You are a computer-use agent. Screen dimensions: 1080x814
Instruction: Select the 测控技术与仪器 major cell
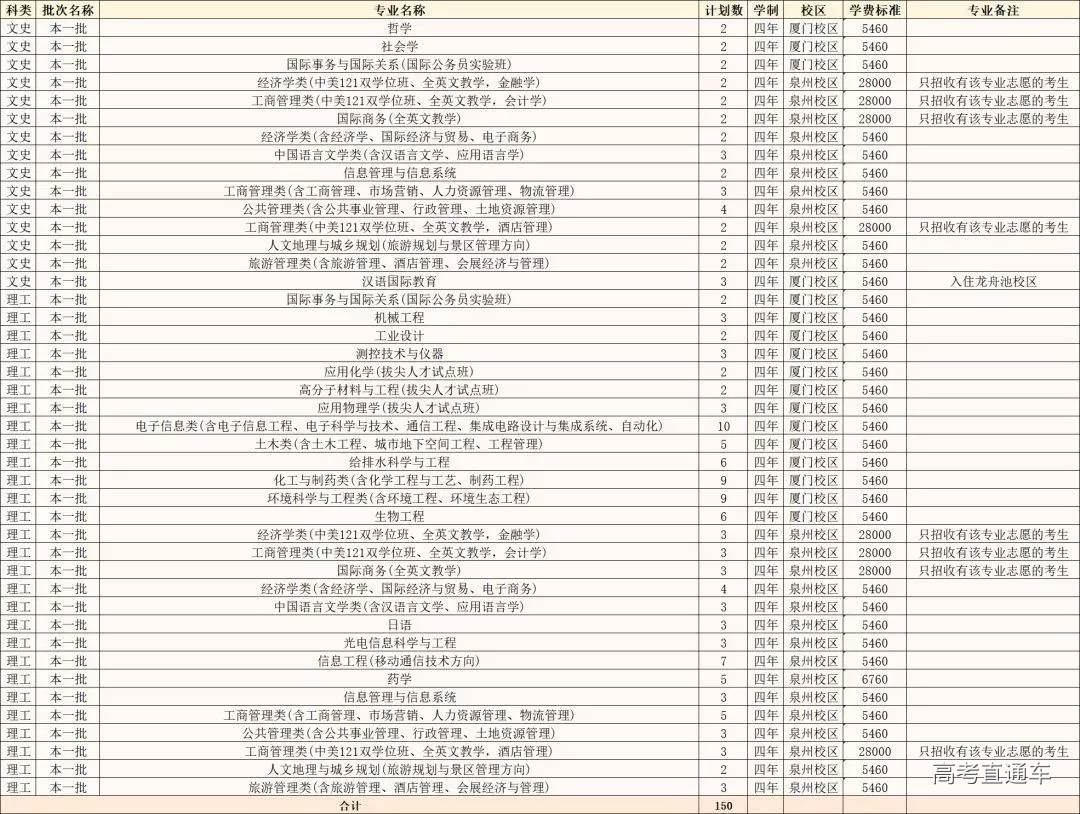tap(399, 354)
